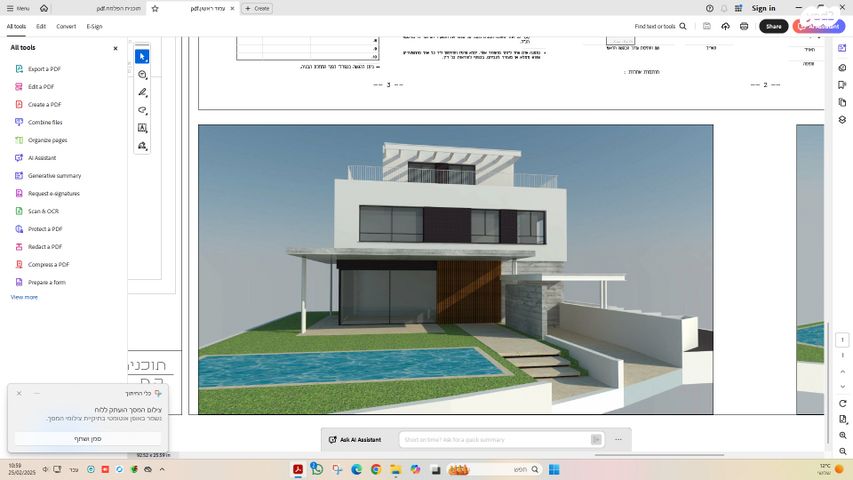Pick the highlighter pen tool
853x480 pixels.
142,92
